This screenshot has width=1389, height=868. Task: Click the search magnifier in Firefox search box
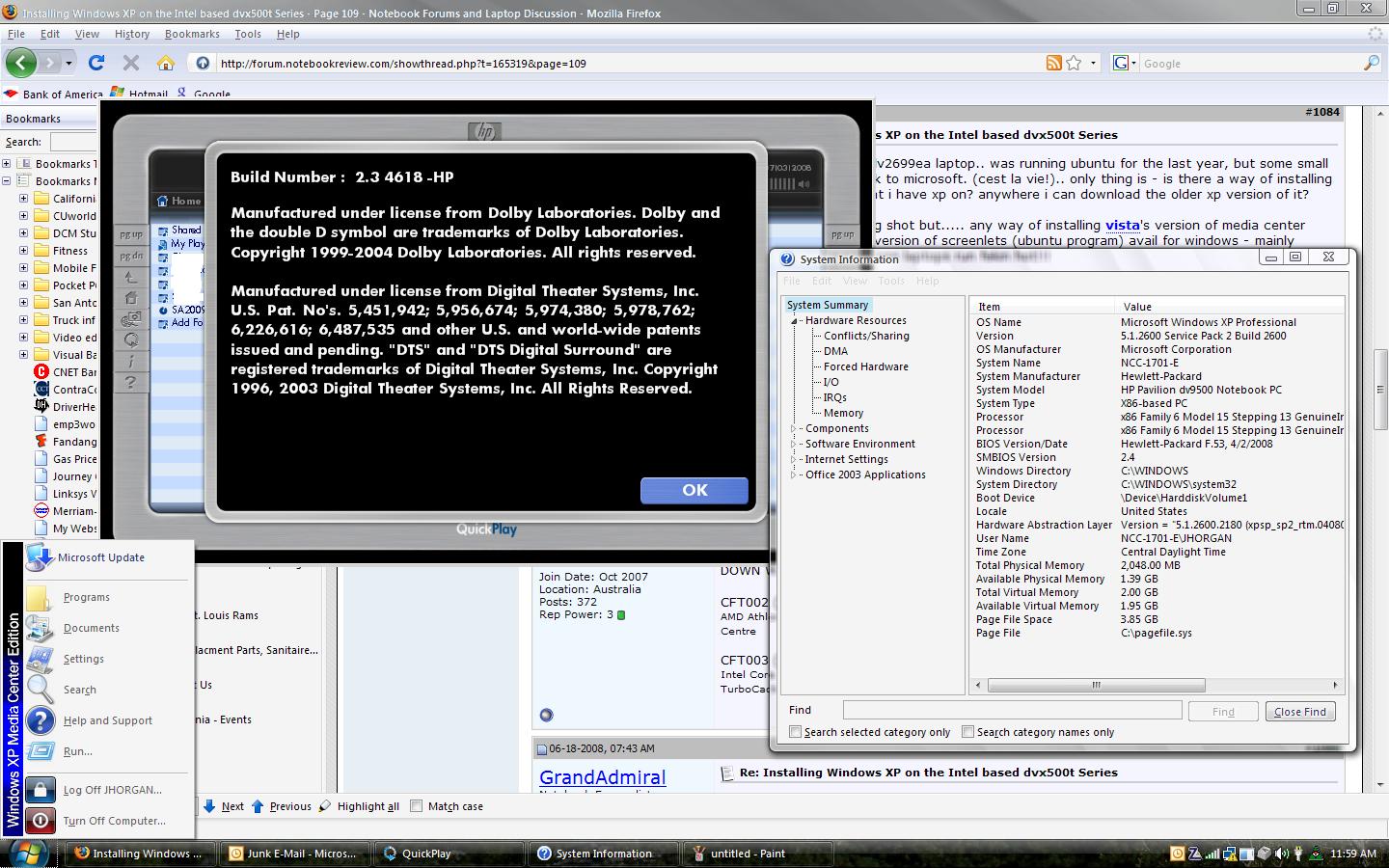1372,63
